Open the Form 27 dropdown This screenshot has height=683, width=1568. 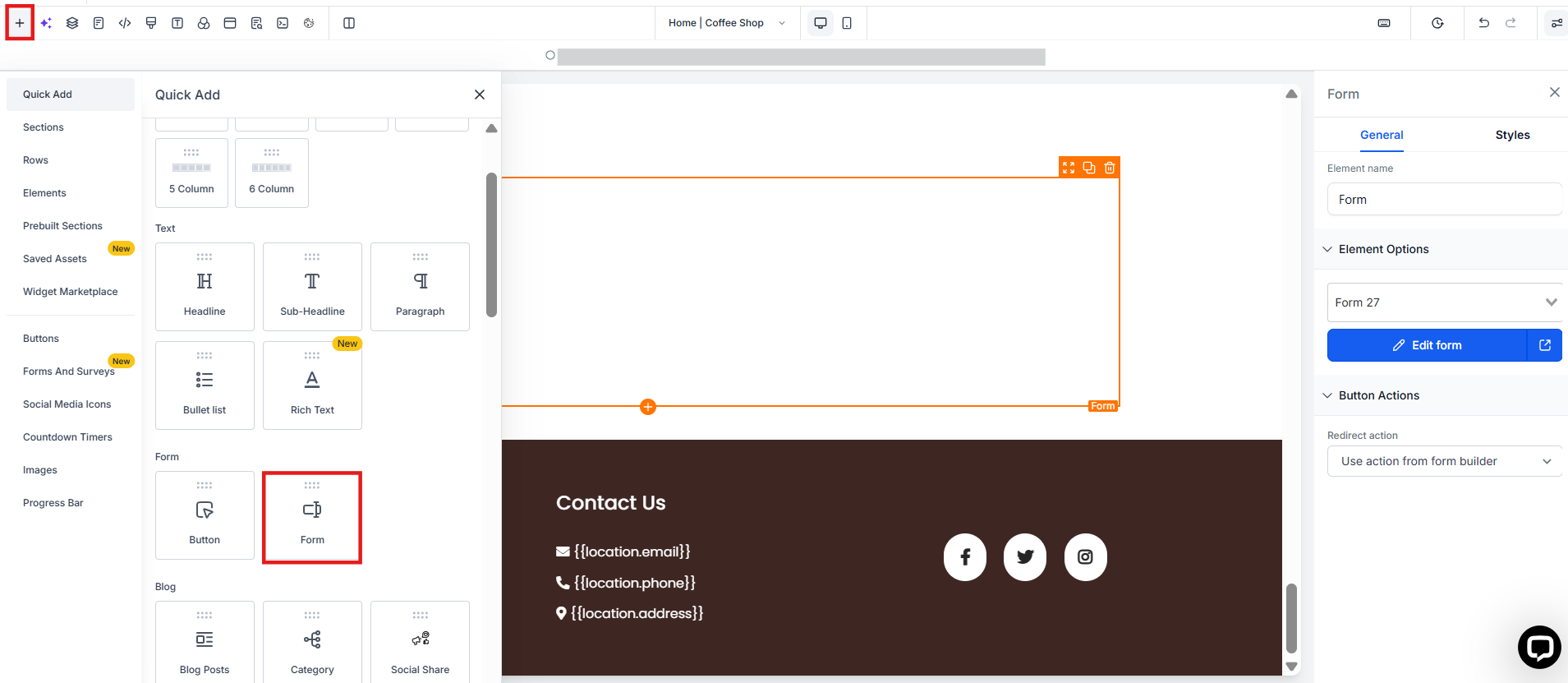click(x=1445, y=302)
